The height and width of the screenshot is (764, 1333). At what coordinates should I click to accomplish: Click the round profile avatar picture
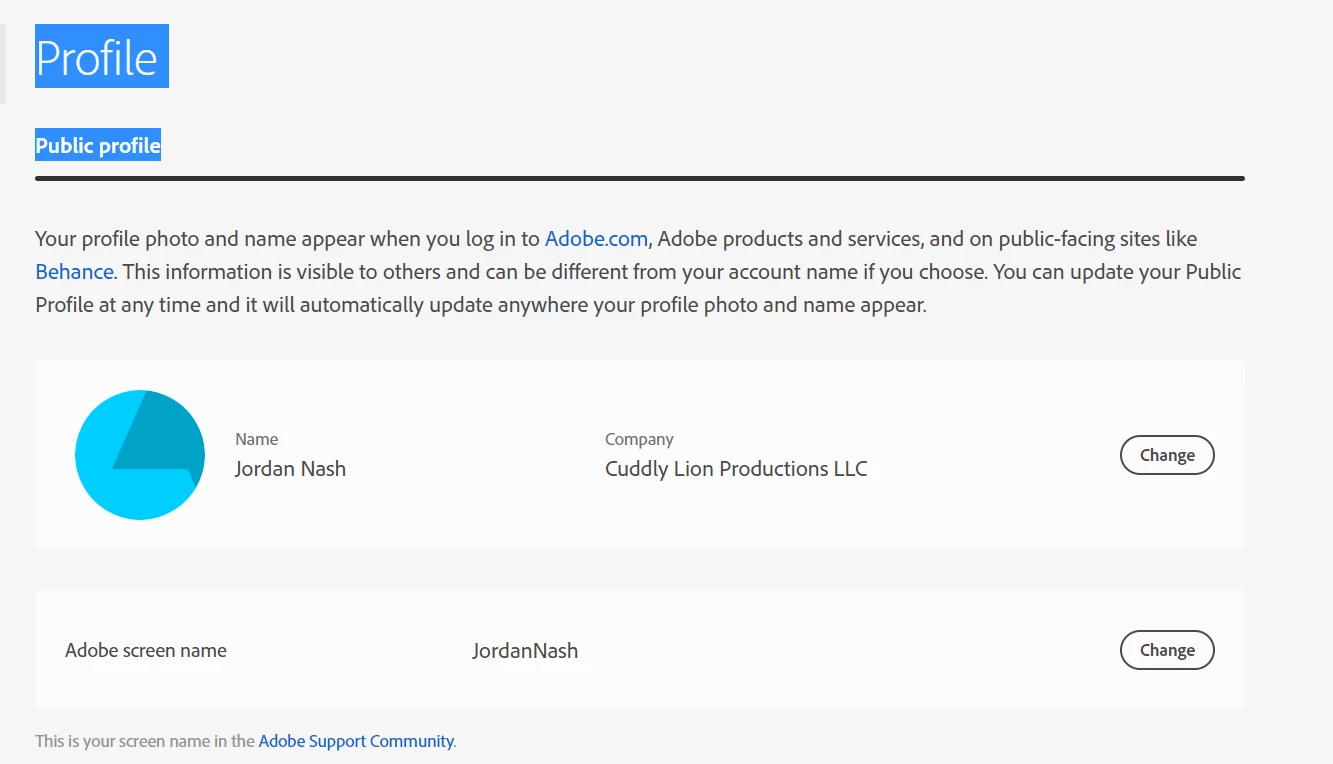140,455
